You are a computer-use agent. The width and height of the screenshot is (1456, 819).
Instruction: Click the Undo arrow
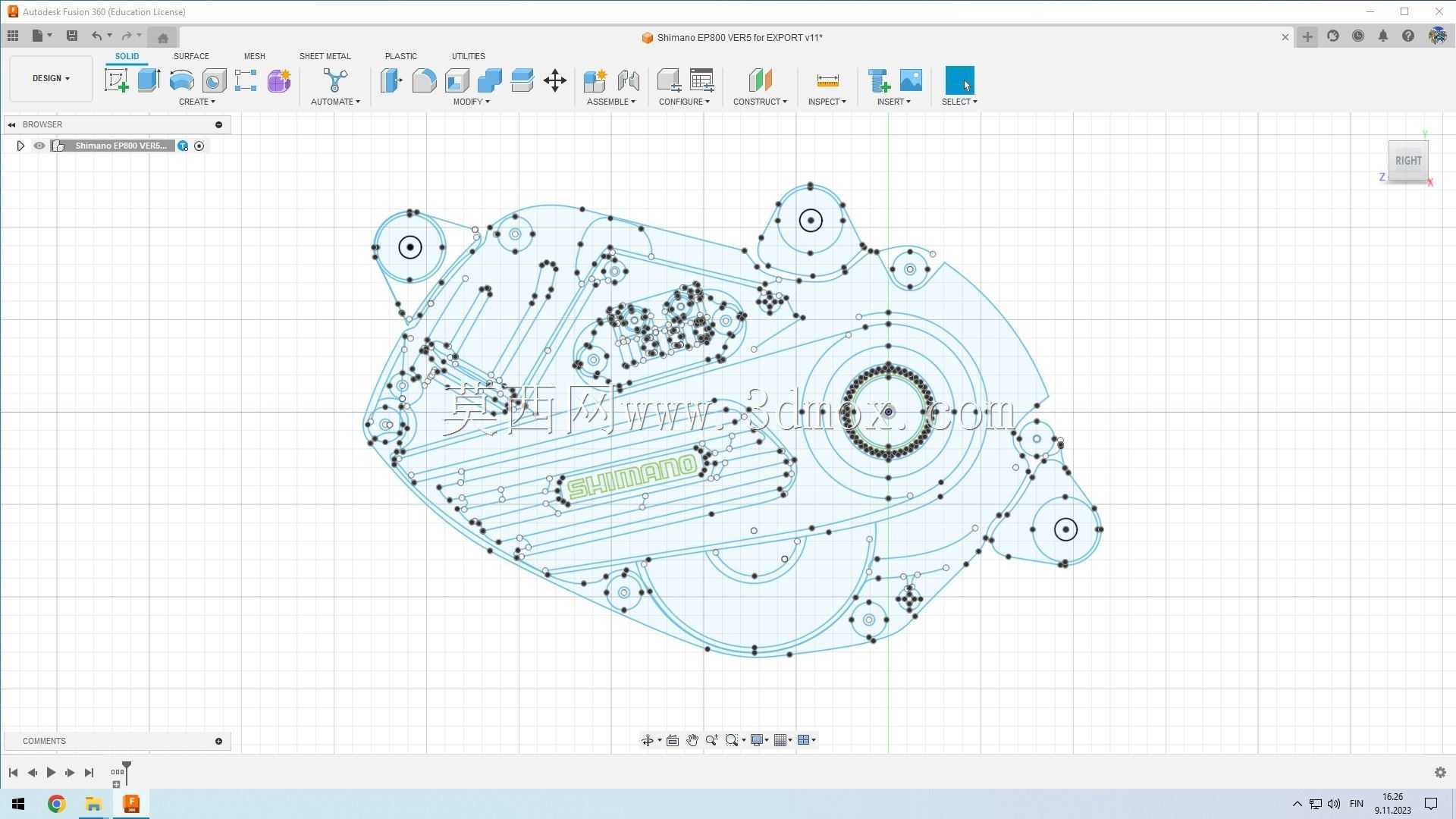pos(96,36)
